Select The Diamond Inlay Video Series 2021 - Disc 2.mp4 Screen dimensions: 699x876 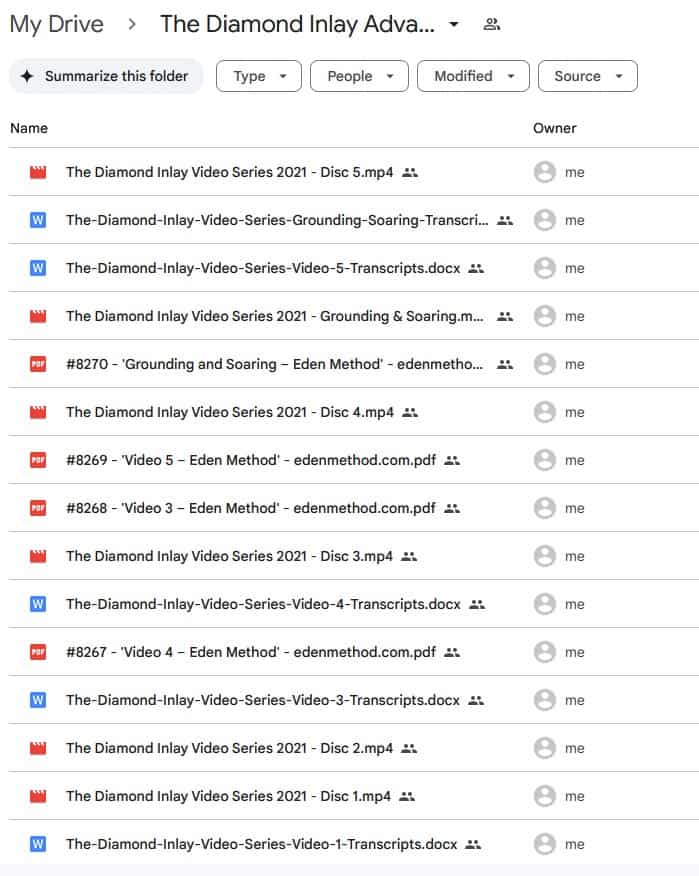tap(229, 748)
